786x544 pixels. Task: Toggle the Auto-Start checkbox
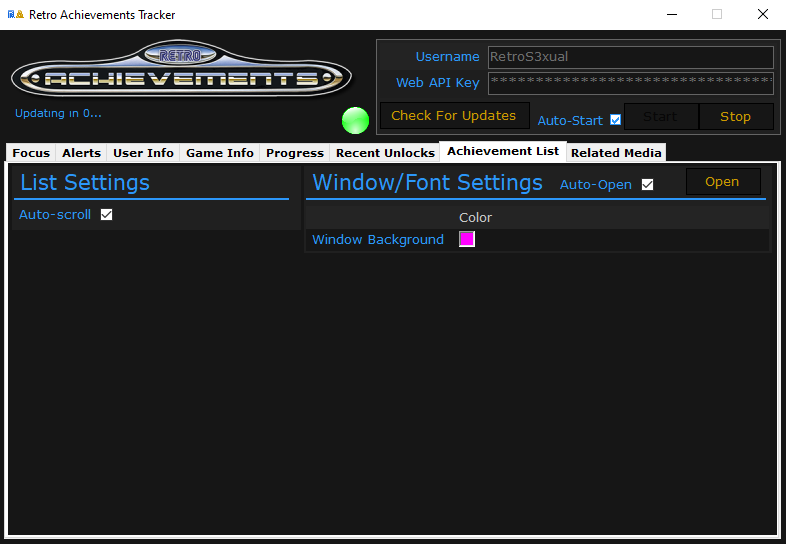point(616,120)
